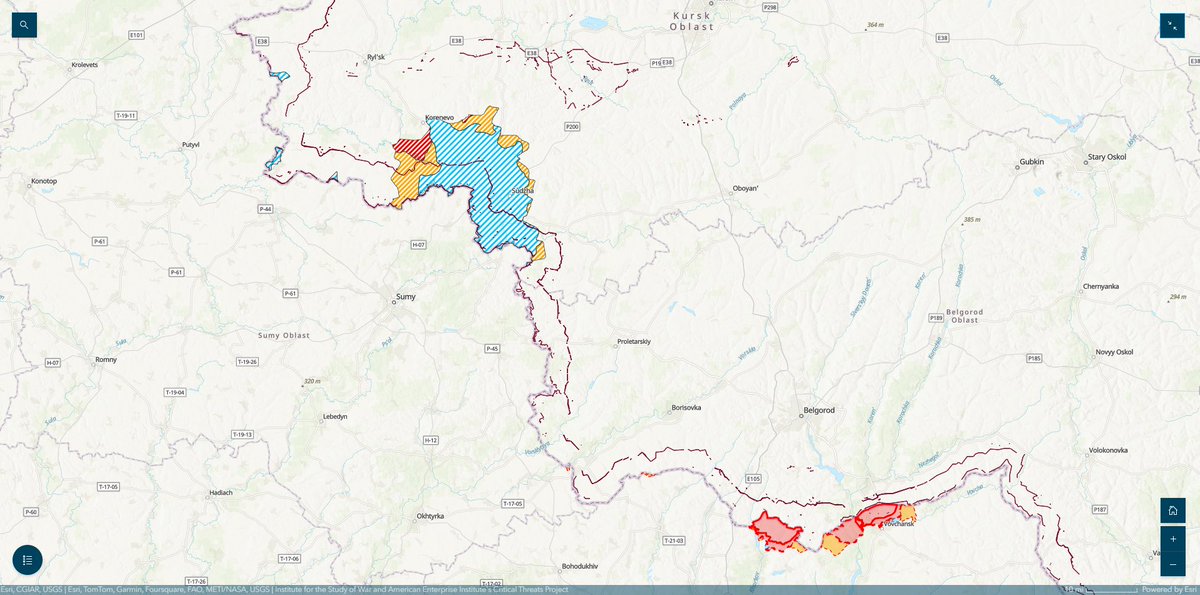1200x595 pixels.
Task: Select the T-17-26 road shield
Action: tap(197, 581)
